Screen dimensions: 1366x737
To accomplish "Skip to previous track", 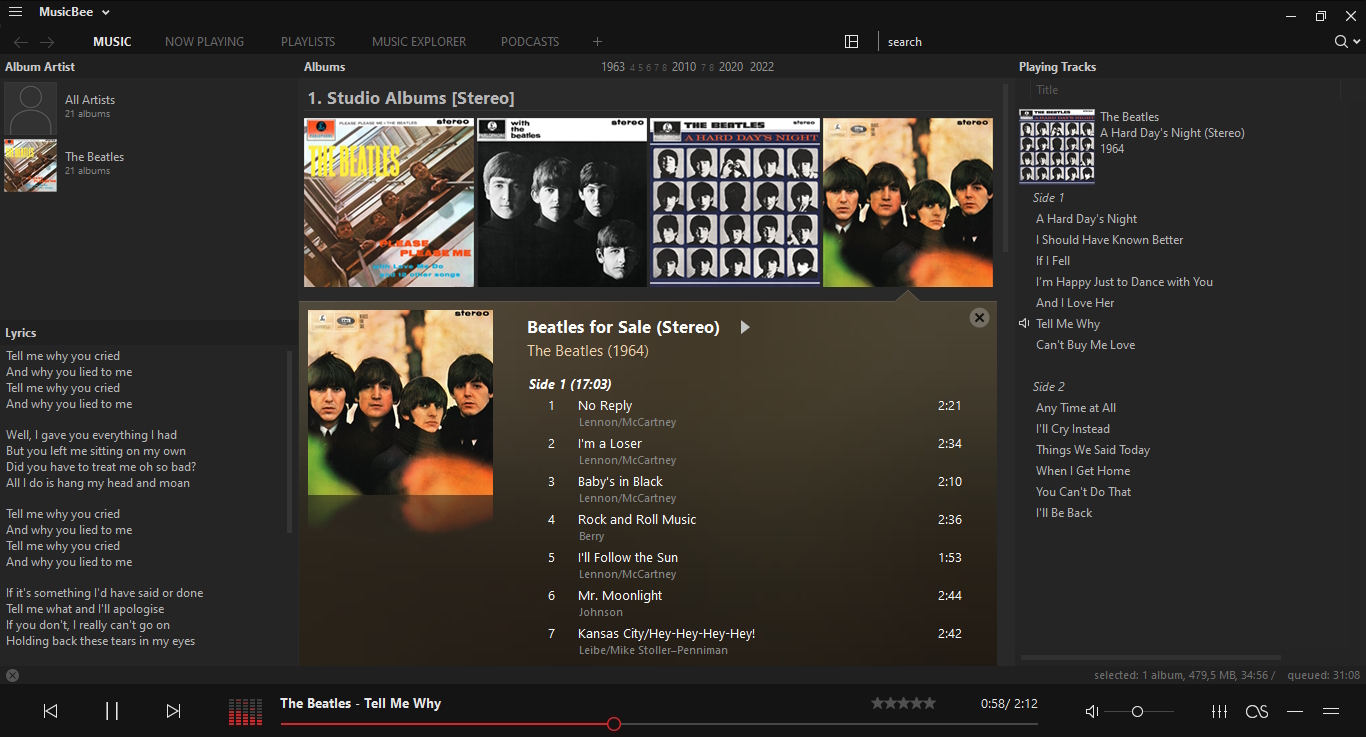I will pos(50,711).
